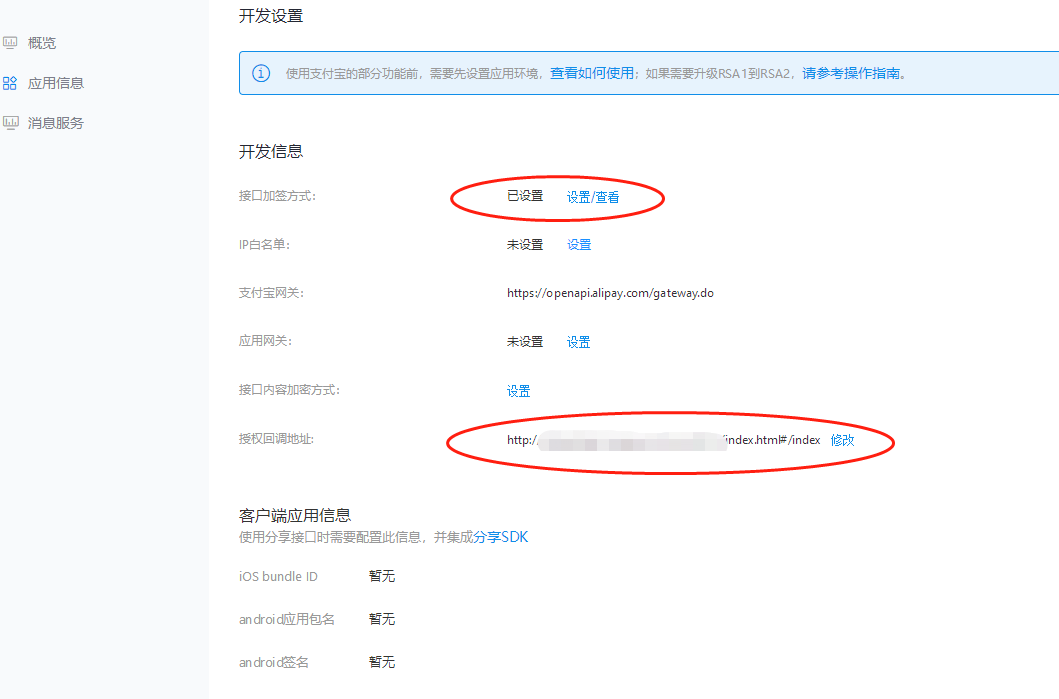This screenshot has width=1059, height=699.
Task: Click 设置 next to IP白名单
Action: [x=579, y=244]
